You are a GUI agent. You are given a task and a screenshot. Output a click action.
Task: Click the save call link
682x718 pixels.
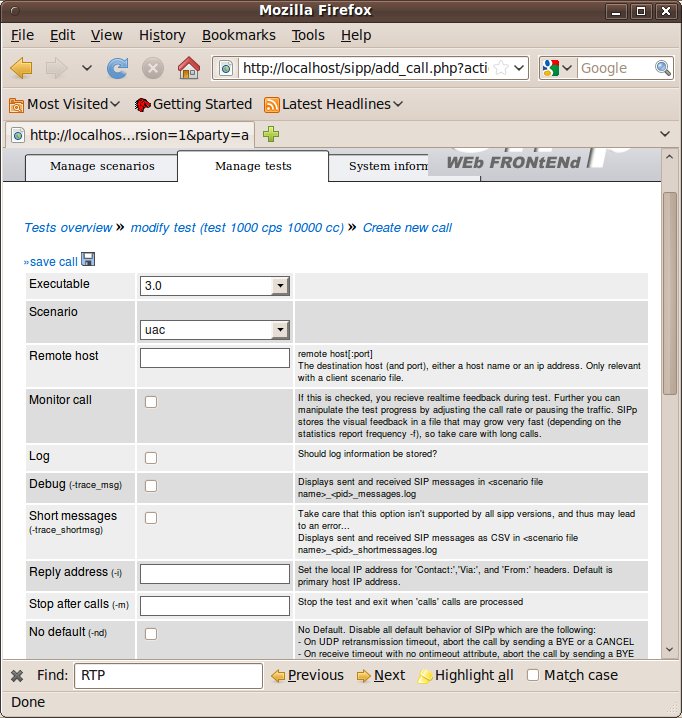53,262
